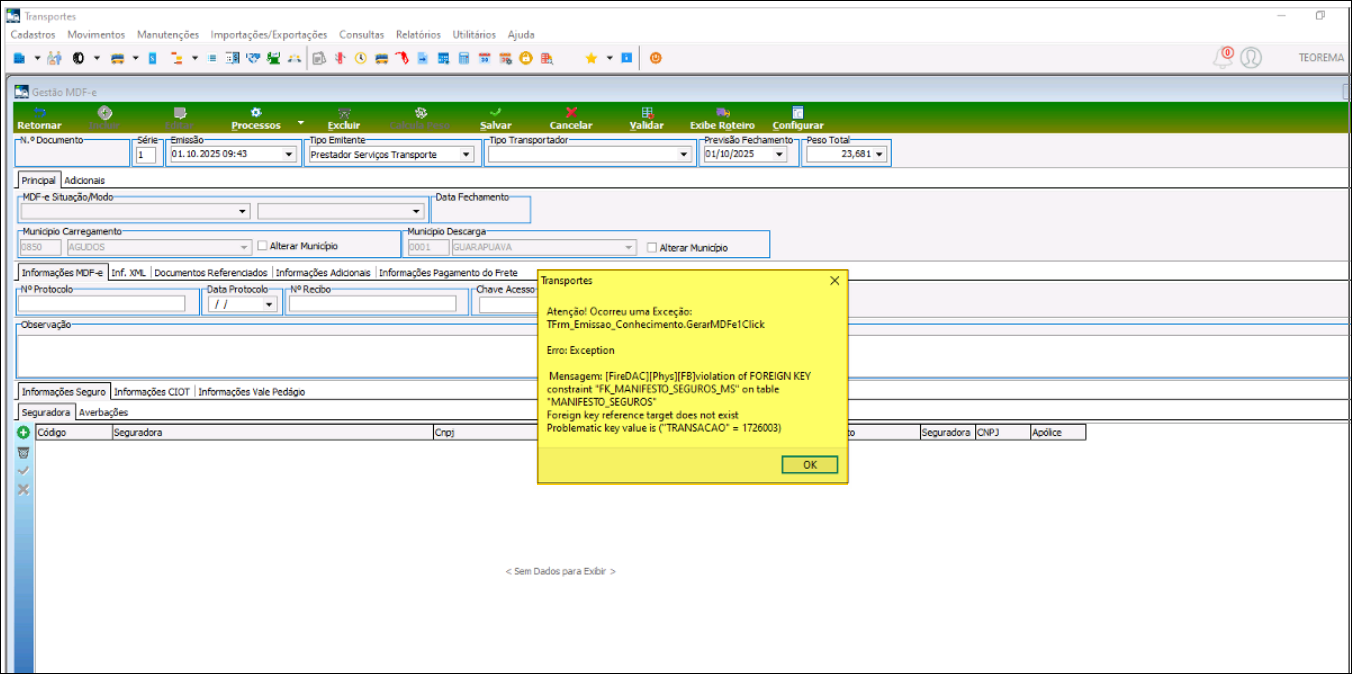Screen dimensions: 1352x674
Task: Open Exibe Roteiro truck icon
Action: (722, 113)
